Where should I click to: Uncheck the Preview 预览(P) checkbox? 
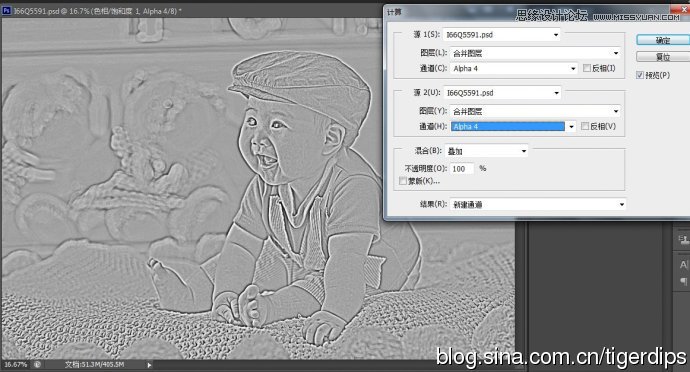(640, 75)
